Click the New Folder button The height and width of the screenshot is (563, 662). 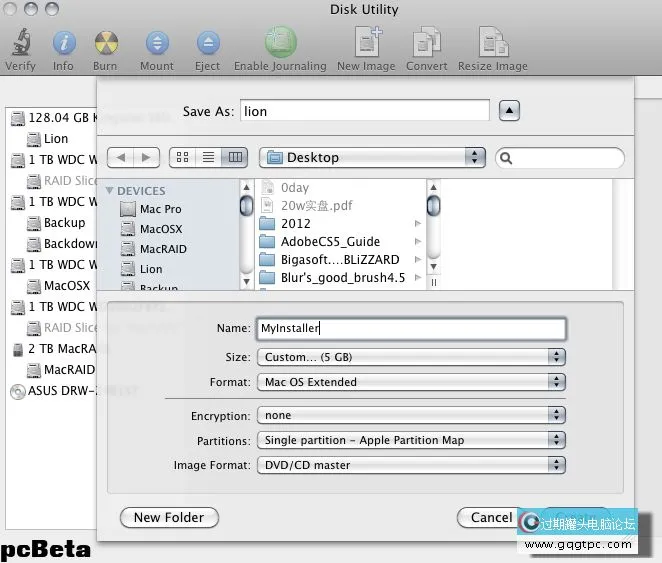pos(169,518)
